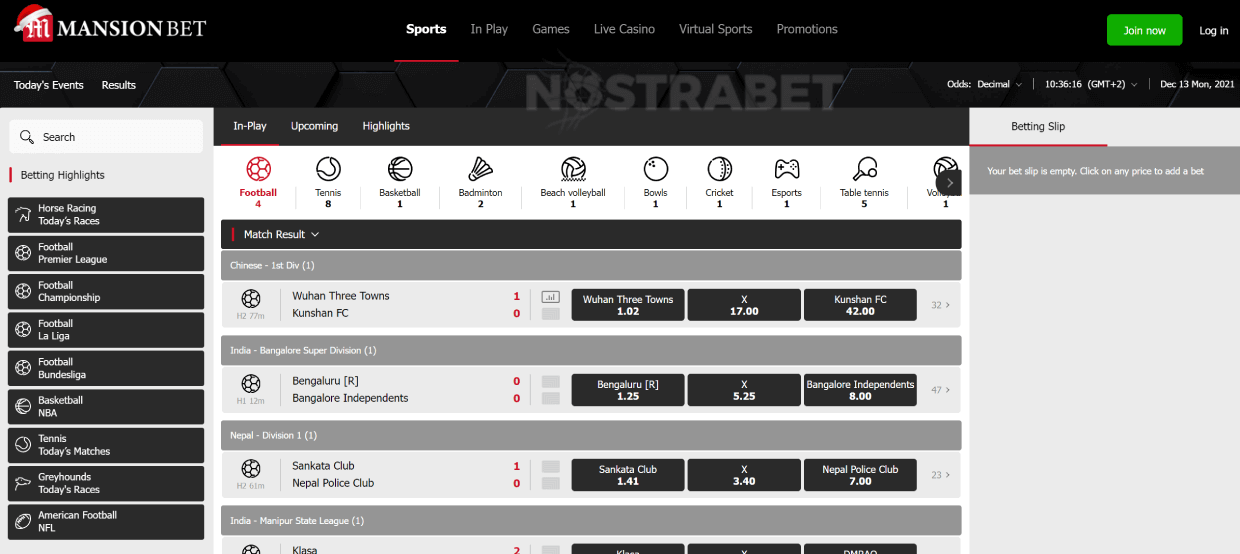
Task: Open the Sports main menu
Action: tap(426, 29)
